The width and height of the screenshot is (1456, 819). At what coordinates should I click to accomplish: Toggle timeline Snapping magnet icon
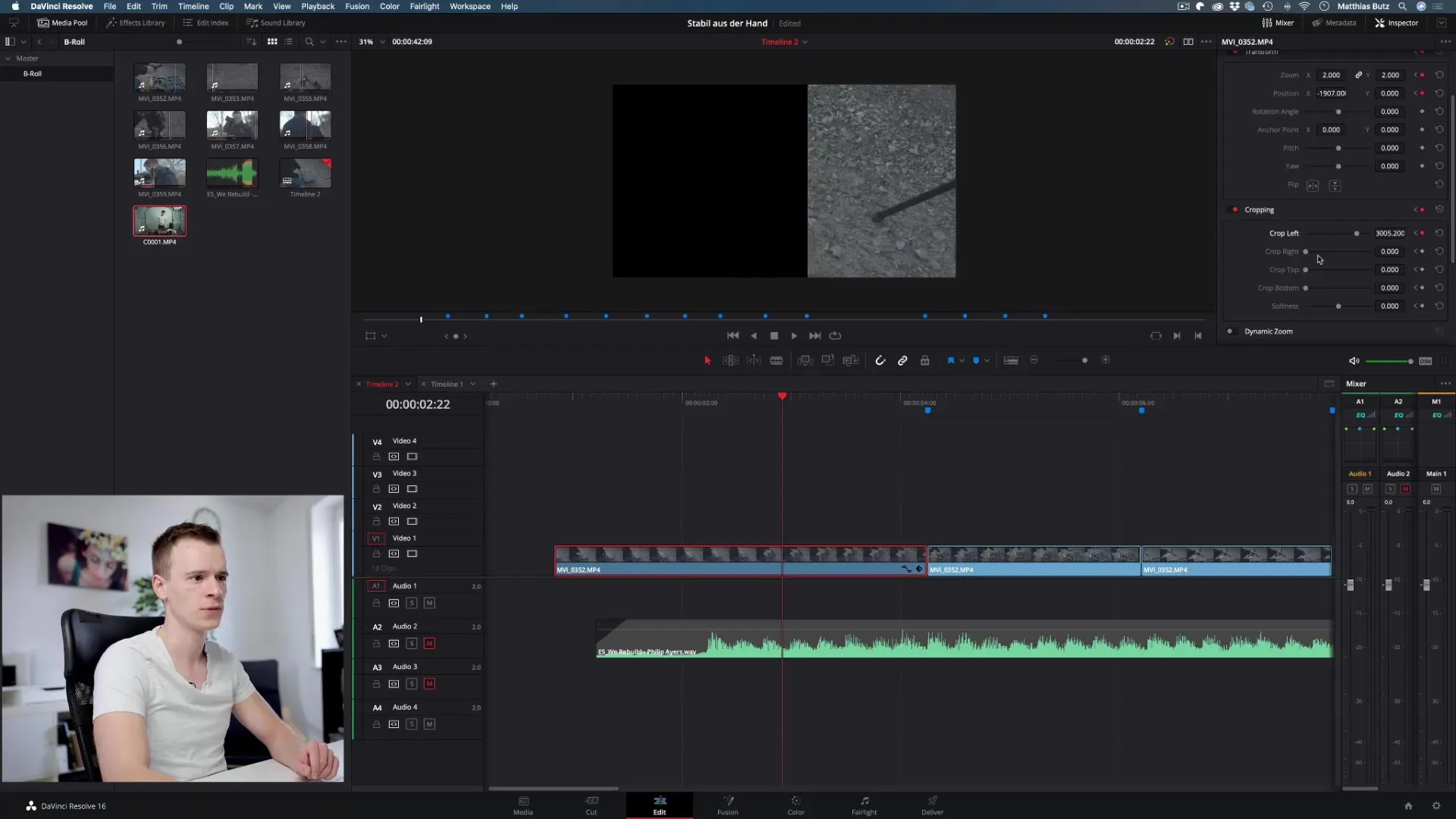(x=880, y=360)
